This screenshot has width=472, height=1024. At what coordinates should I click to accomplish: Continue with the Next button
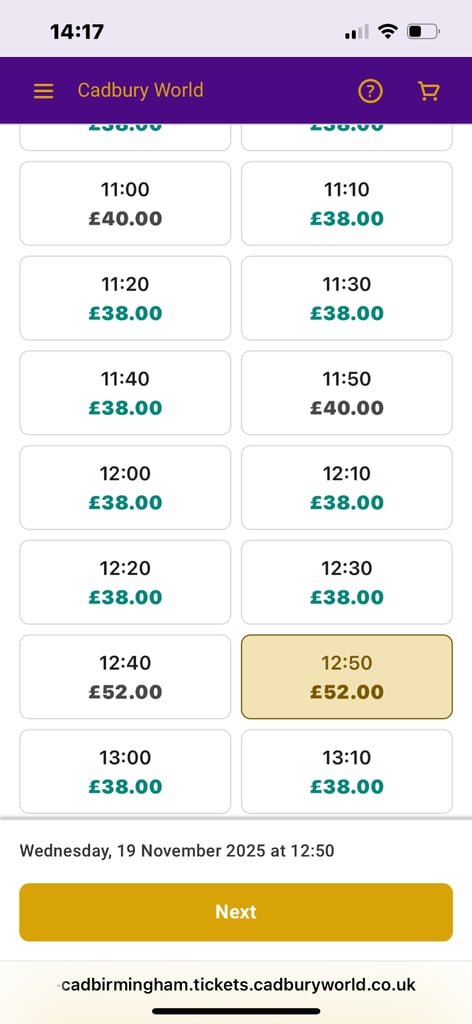click(236, 912)
